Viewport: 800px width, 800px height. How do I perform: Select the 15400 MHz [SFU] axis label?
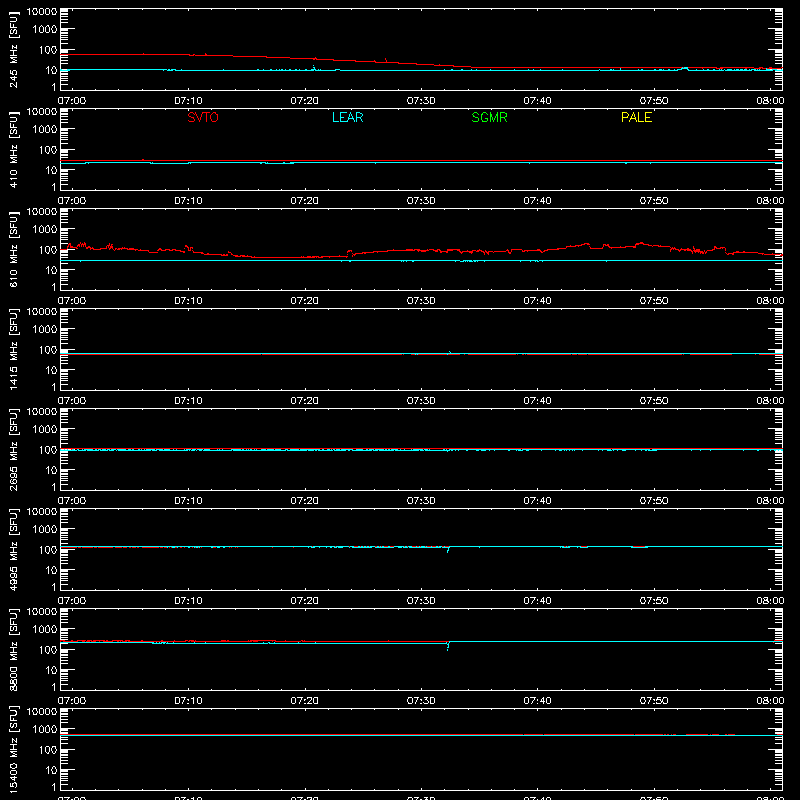tap(14, 749)
